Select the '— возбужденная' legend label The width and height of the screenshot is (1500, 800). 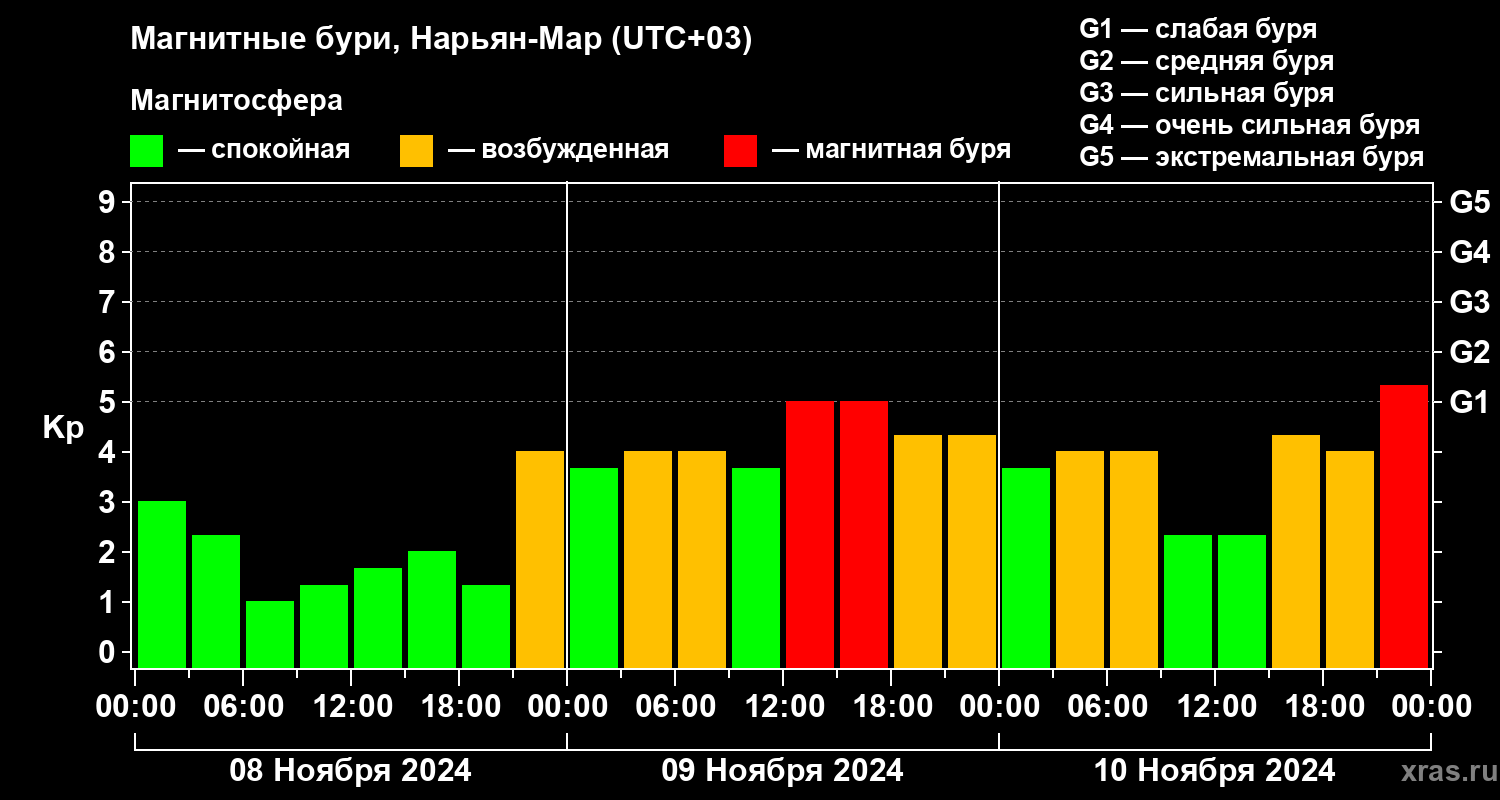tap(558, 150)
